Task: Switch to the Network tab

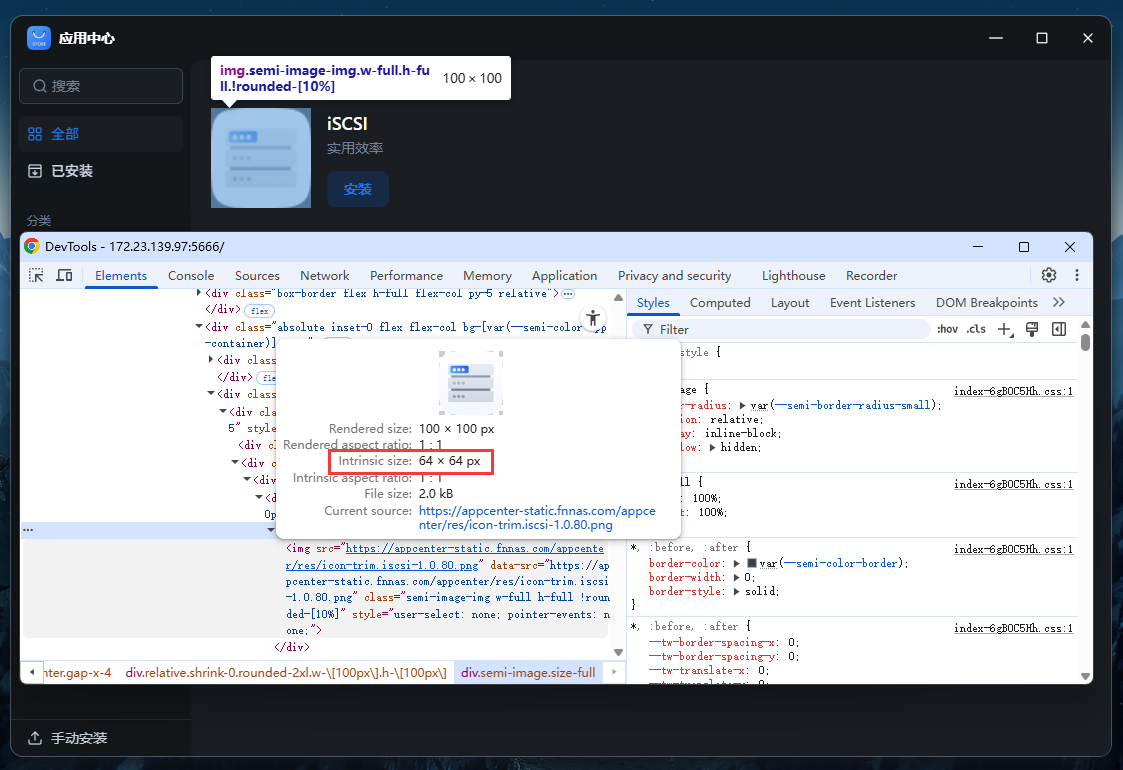Action: coord(324,276)
